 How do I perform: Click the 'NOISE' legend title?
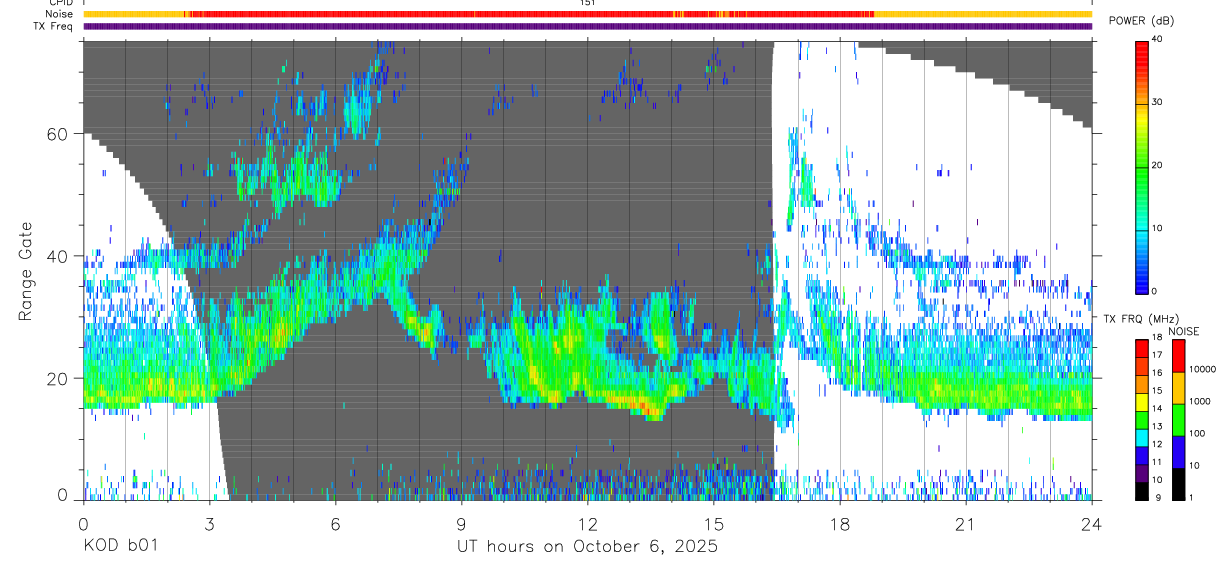[1186, 330]
